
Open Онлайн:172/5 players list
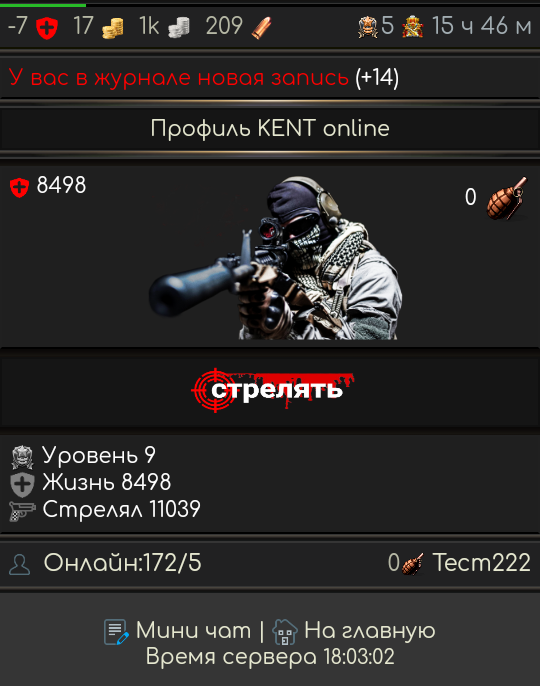click(x=123, y=563)
